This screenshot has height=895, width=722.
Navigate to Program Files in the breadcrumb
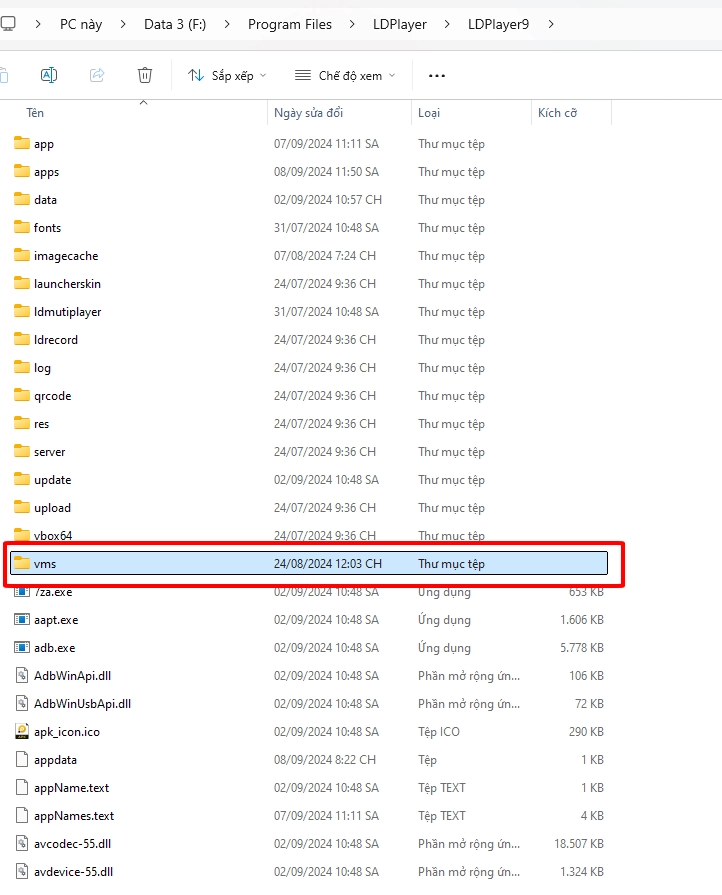(x=290, y=23)
